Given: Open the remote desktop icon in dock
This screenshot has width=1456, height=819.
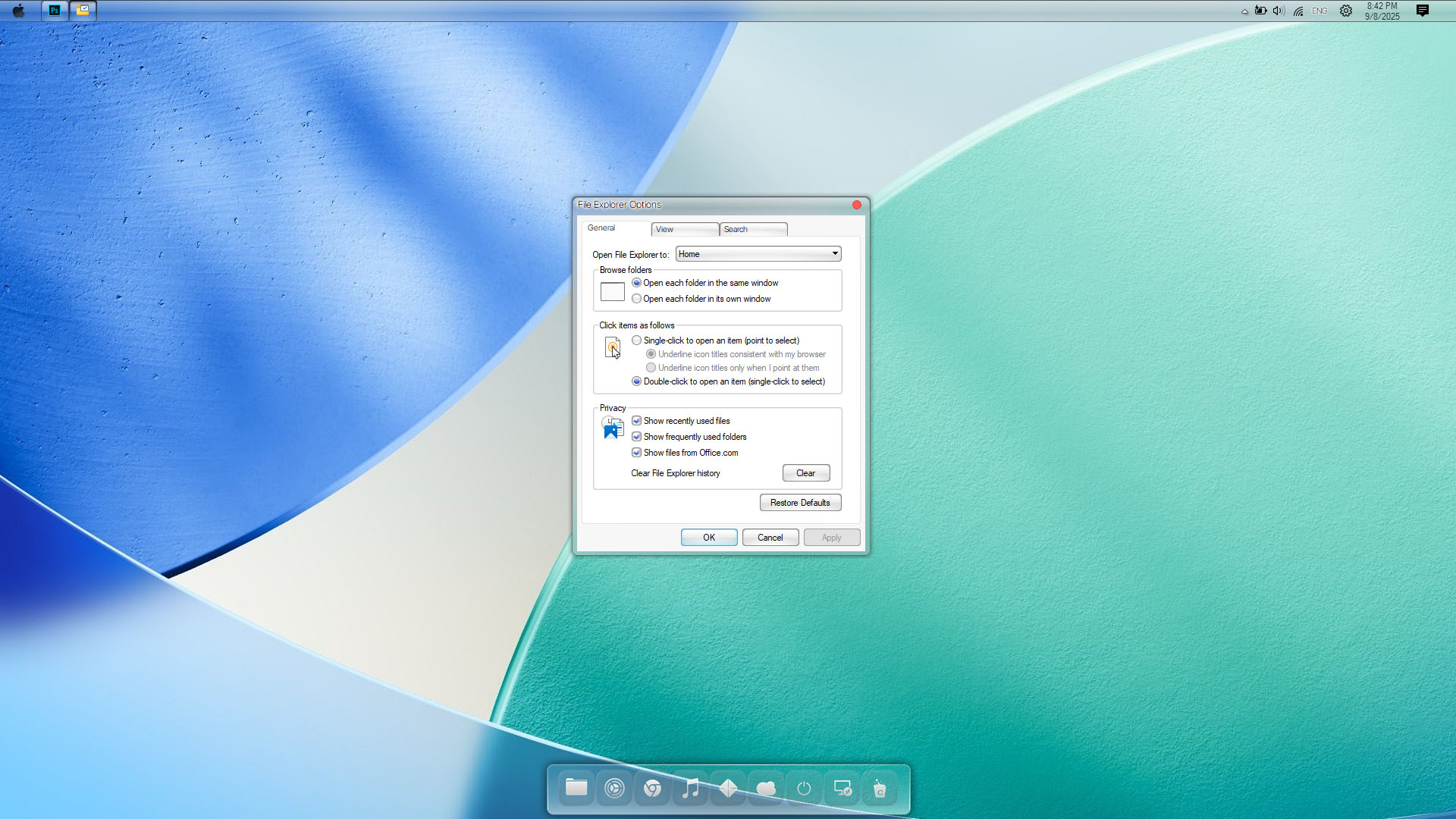Looking at the screenshot, I should pyautogui.click(x=843, y=789).
